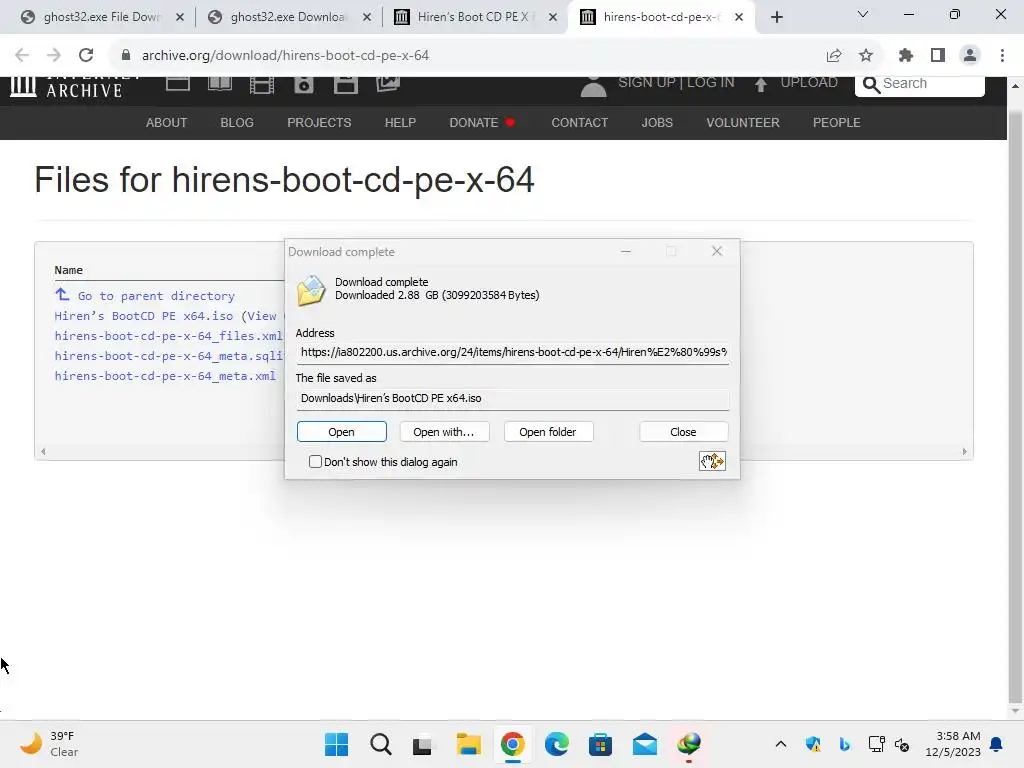Image resolution: width=1024 pixels, height=768 pixels.
Task: Open the PROJECTS menu item
Action: coord(319,123)
